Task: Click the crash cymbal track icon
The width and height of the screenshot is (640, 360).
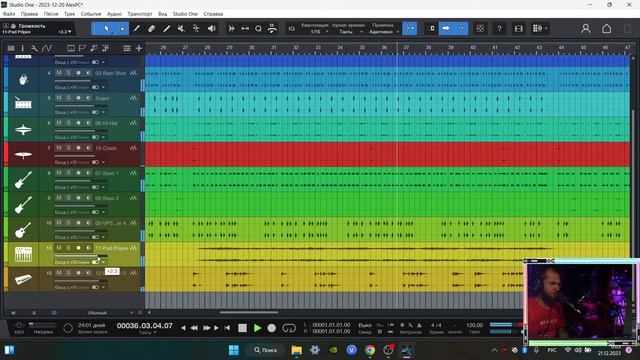Action: pos(23,155)
